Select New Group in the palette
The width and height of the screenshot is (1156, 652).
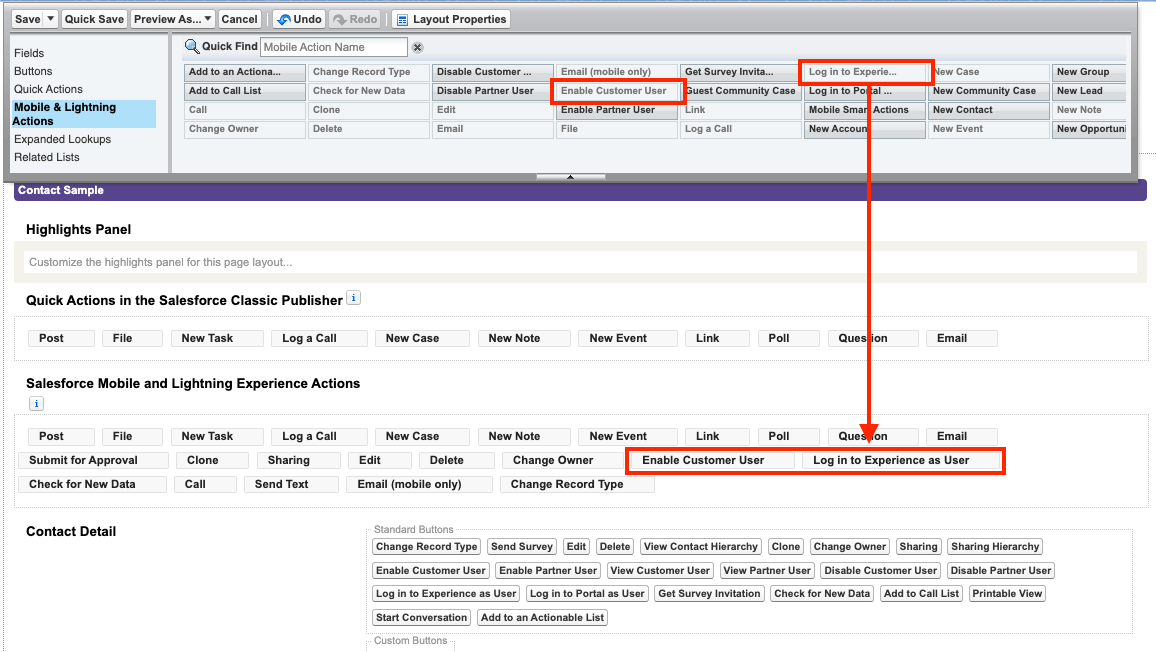1089,72
